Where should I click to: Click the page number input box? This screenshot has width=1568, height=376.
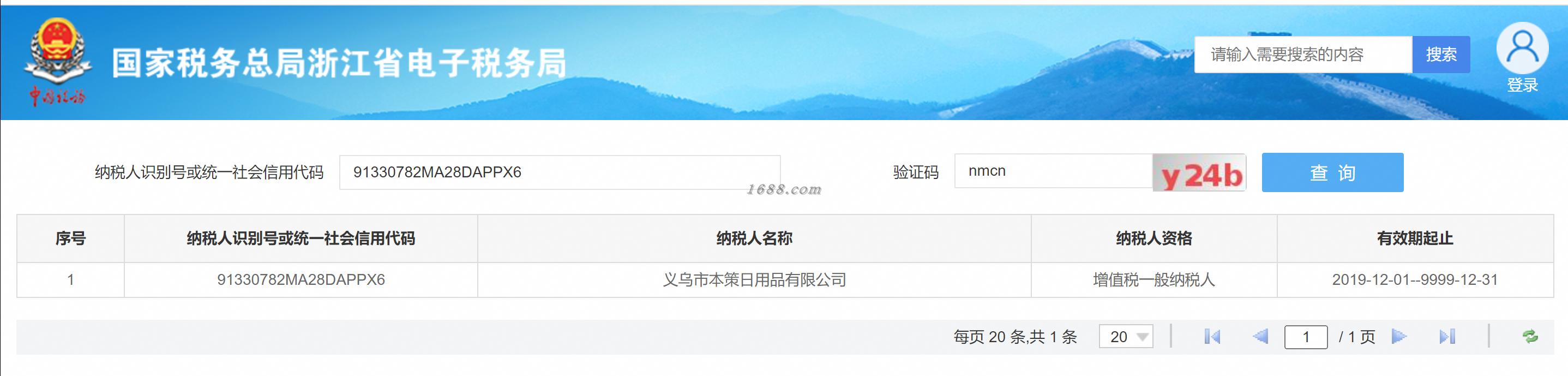coord(1306,337)
